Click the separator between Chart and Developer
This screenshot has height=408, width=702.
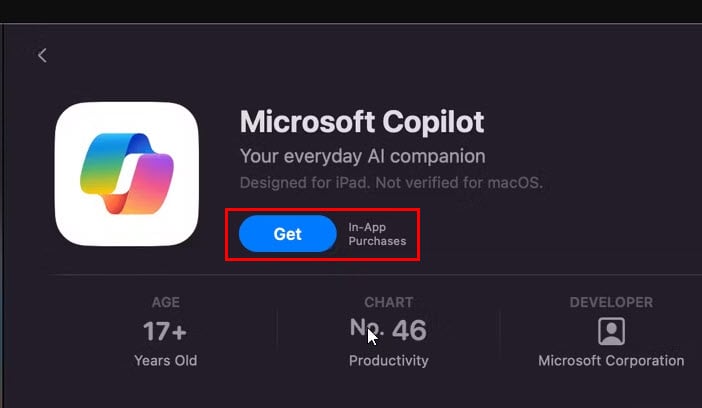click(x=500, y=334)
